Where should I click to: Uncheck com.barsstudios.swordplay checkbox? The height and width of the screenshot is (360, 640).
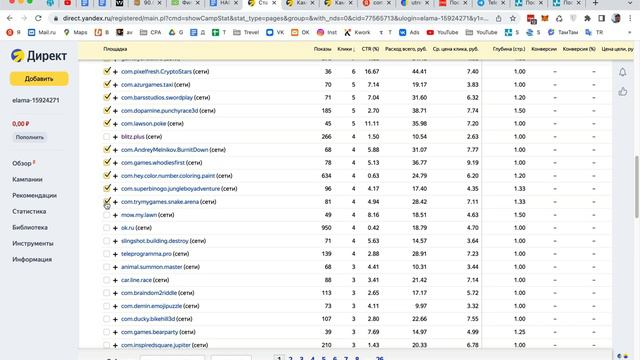pyautogui.click(x=107, y=97)
